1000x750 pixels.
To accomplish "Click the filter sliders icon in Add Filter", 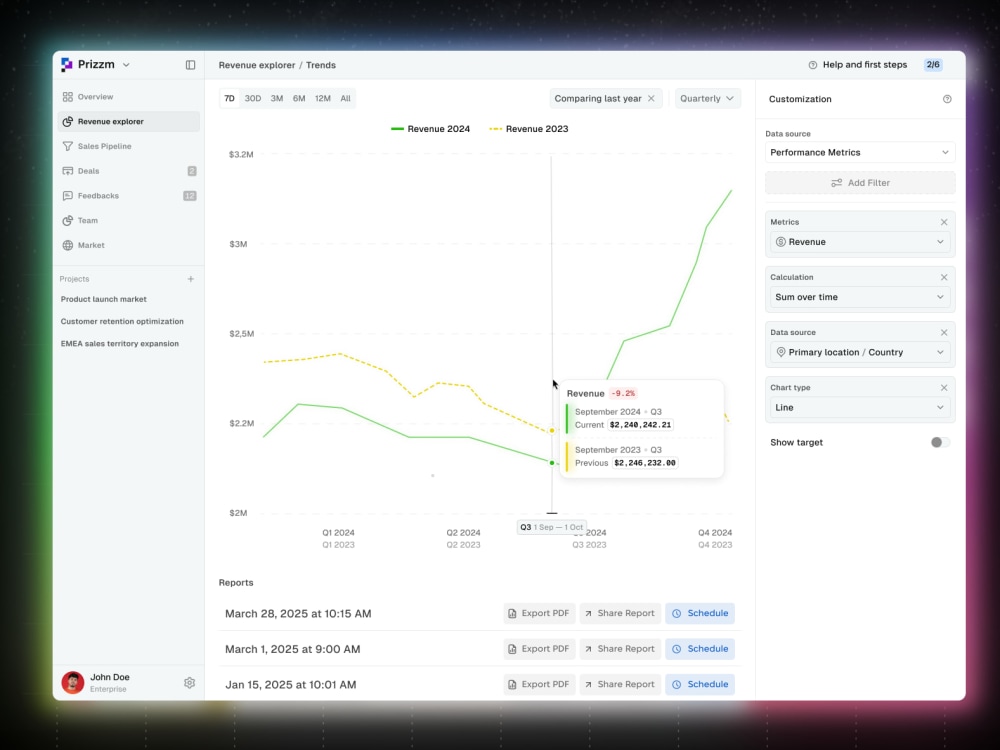I will [837, 183].
